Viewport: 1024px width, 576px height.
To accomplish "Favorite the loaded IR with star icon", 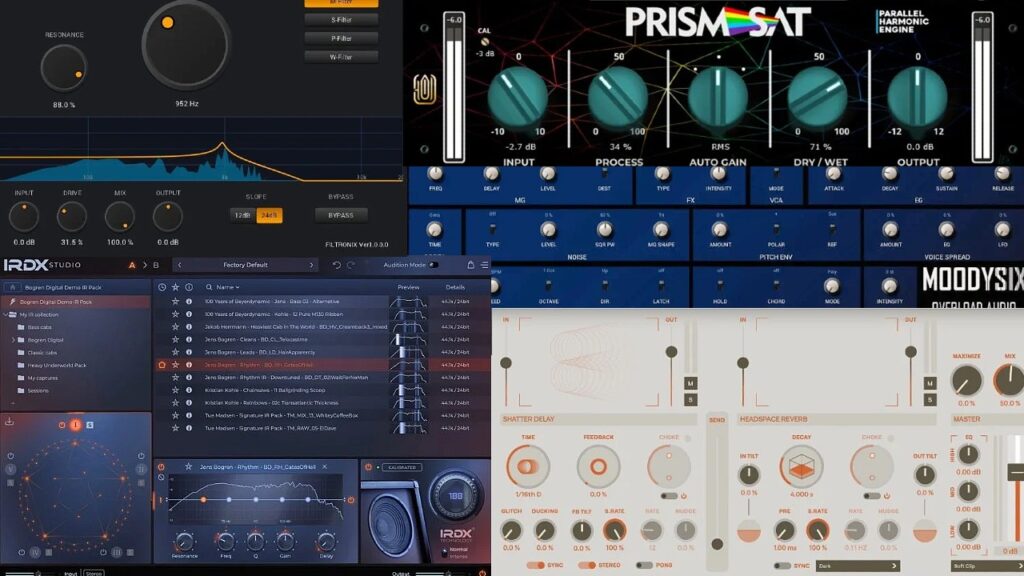I will 188,467.
